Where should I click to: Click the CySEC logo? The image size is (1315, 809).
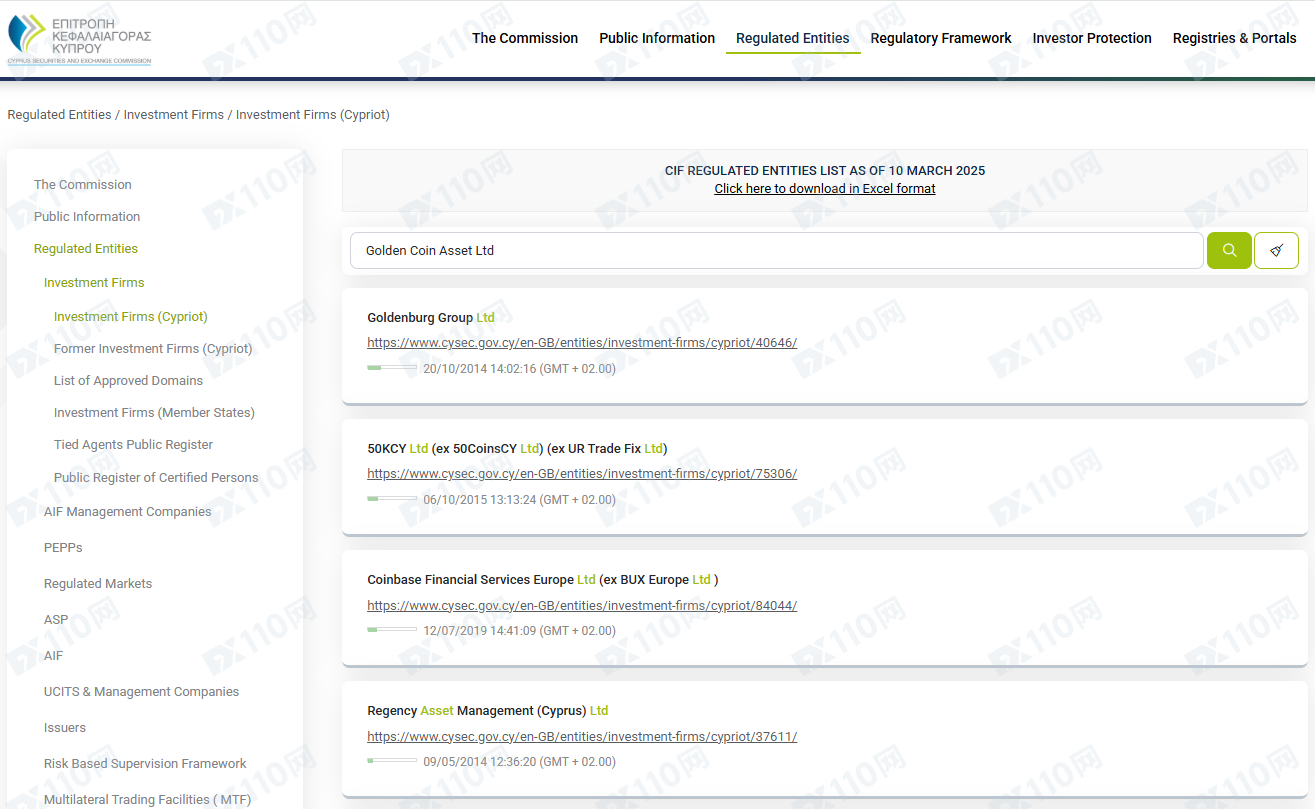[80, 40]
